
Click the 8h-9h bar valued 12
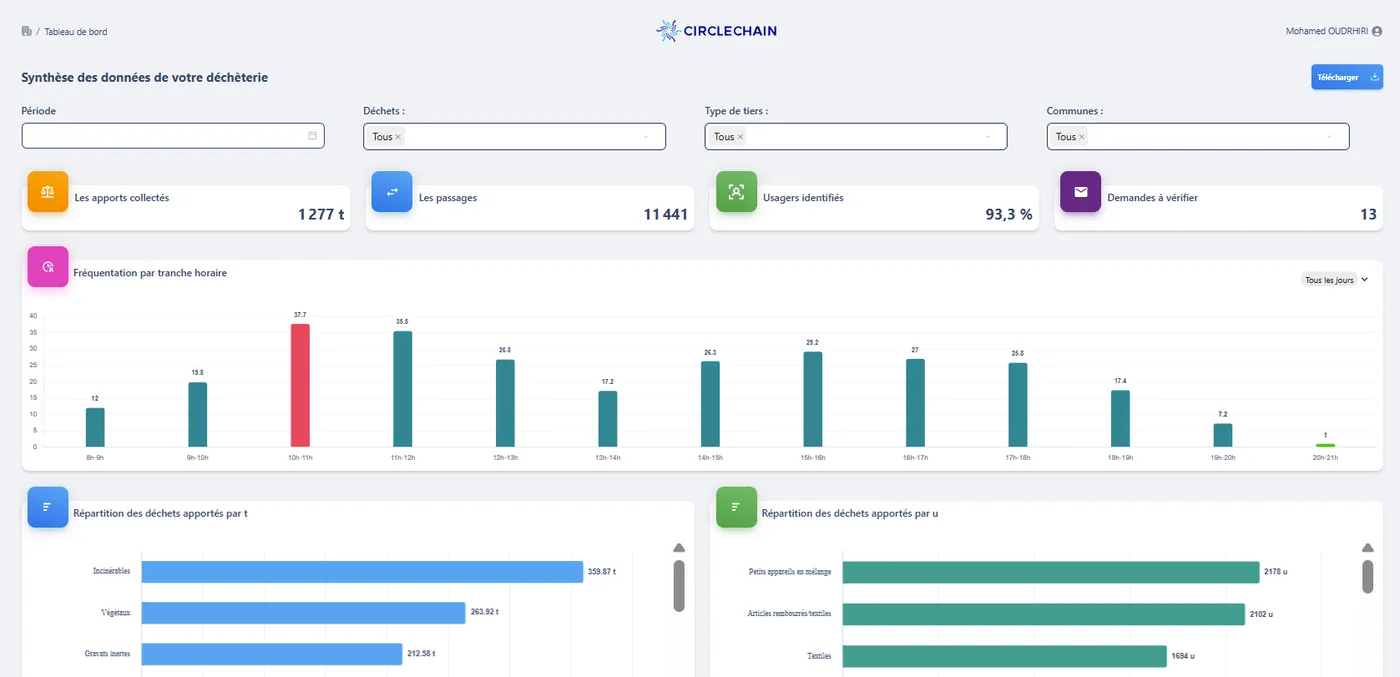pyautogui.click(x=95, y=427)
